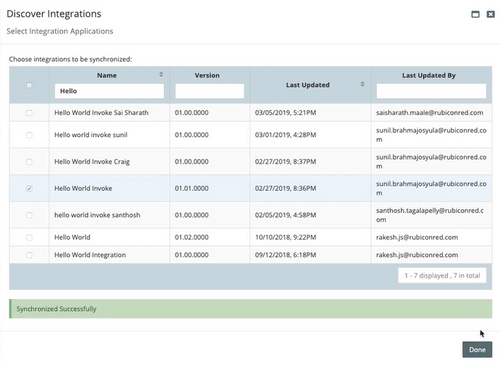Select the name Hello World Invoke Sai Sharath
The width and height of the screenshot is (500, 365).
click(101, 113)
